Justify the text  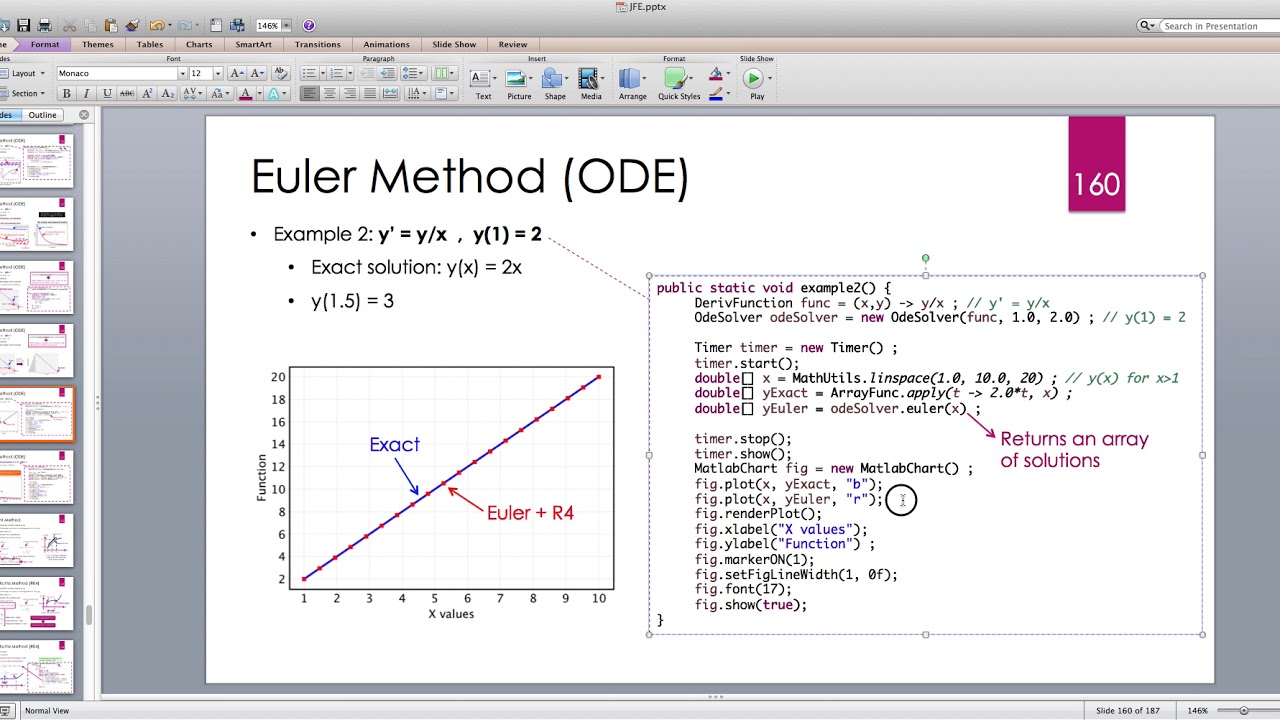coord(369,93)
